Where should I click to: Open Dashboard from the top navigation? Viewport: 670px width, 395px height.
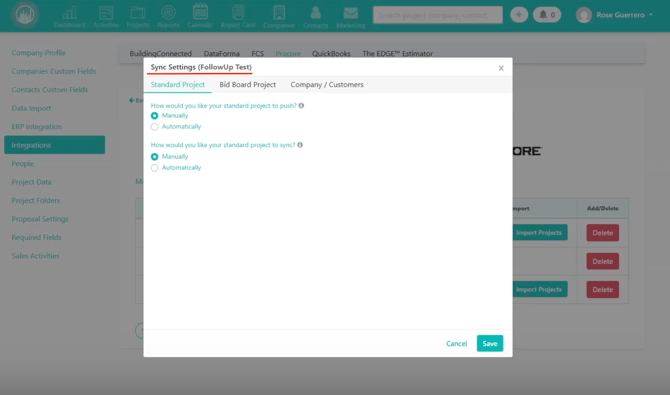(x=69, y=16)
